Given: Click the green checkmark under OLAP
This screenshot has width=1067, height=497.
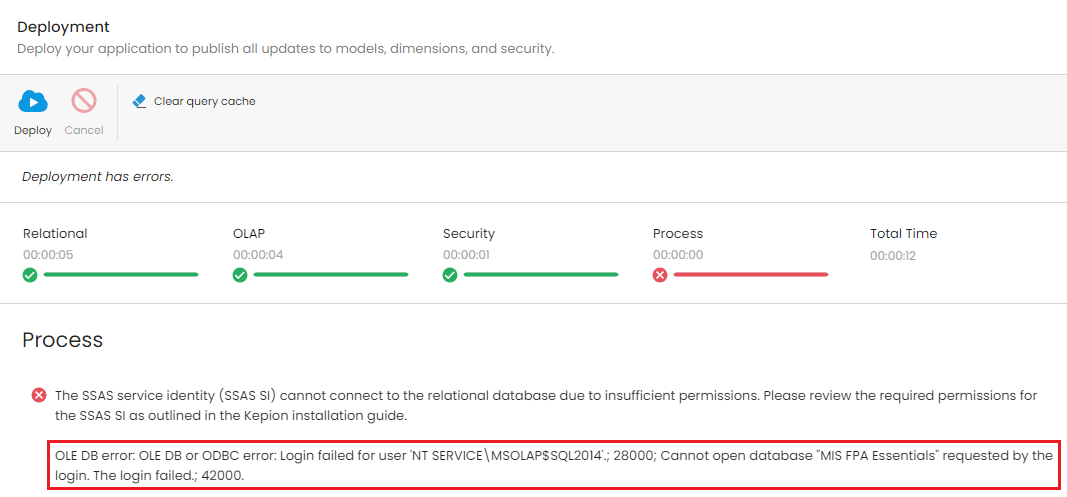Looking at the screenshot, I should coord(240,275).
